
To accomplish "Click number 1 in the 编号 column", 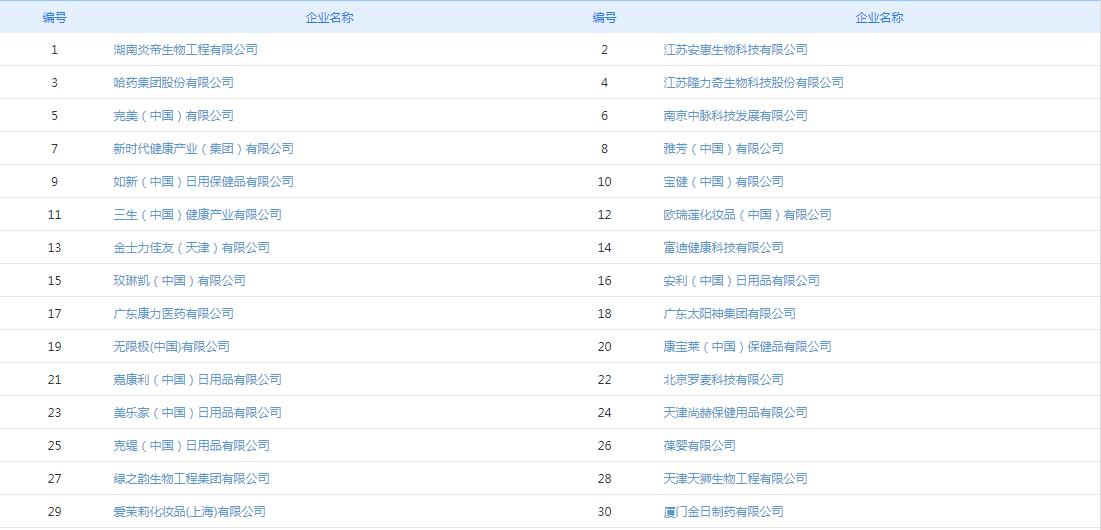I will (55, 50).
